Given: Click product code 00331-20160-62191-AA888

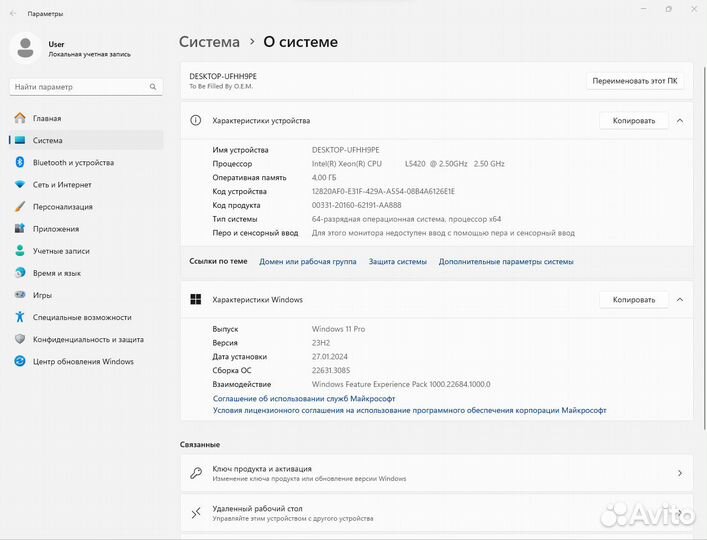Looking at the screenshot, I should click(356, 205).
